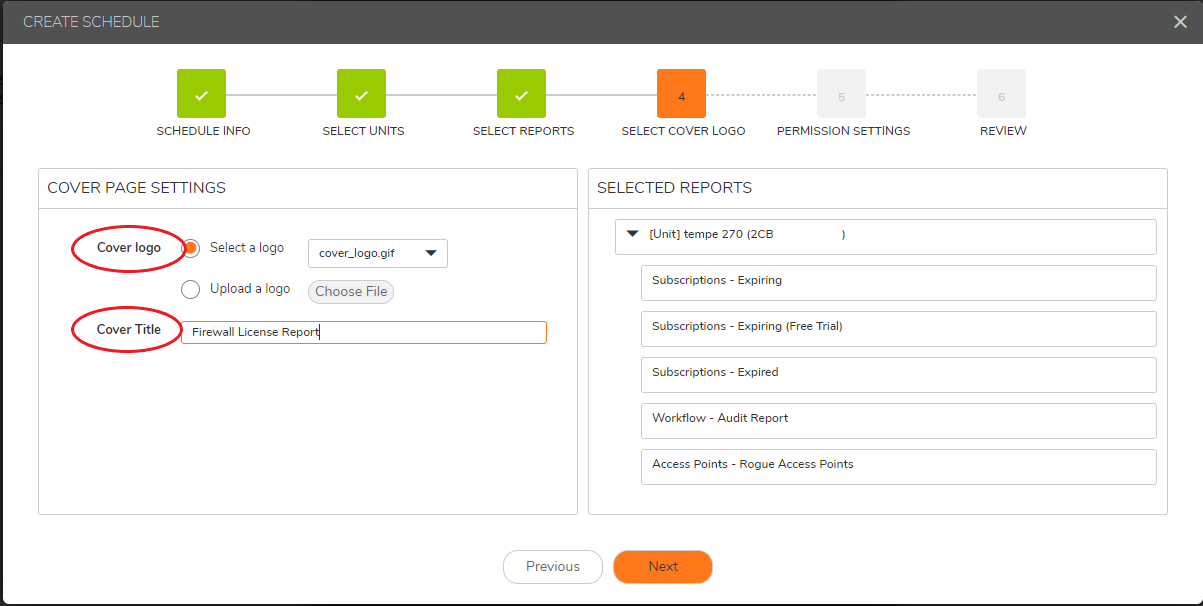Viewport: 1203px width, 606px height.
Task: Choose the "Upload a logo" radio button
Action: coord(190,289)
